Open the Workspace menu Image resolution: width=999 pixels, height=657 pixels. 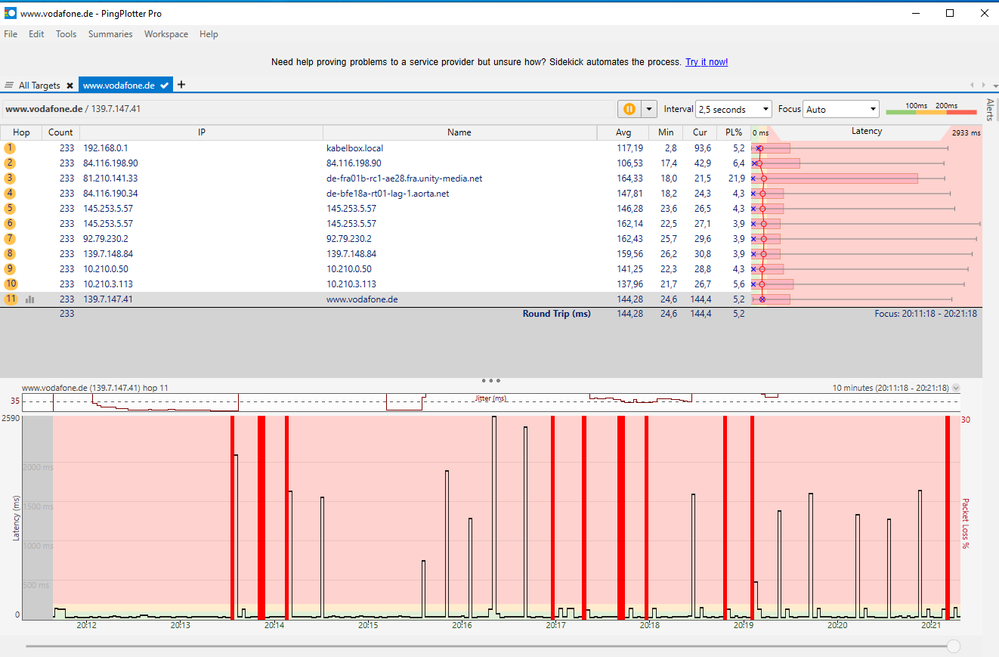point(166,33)
